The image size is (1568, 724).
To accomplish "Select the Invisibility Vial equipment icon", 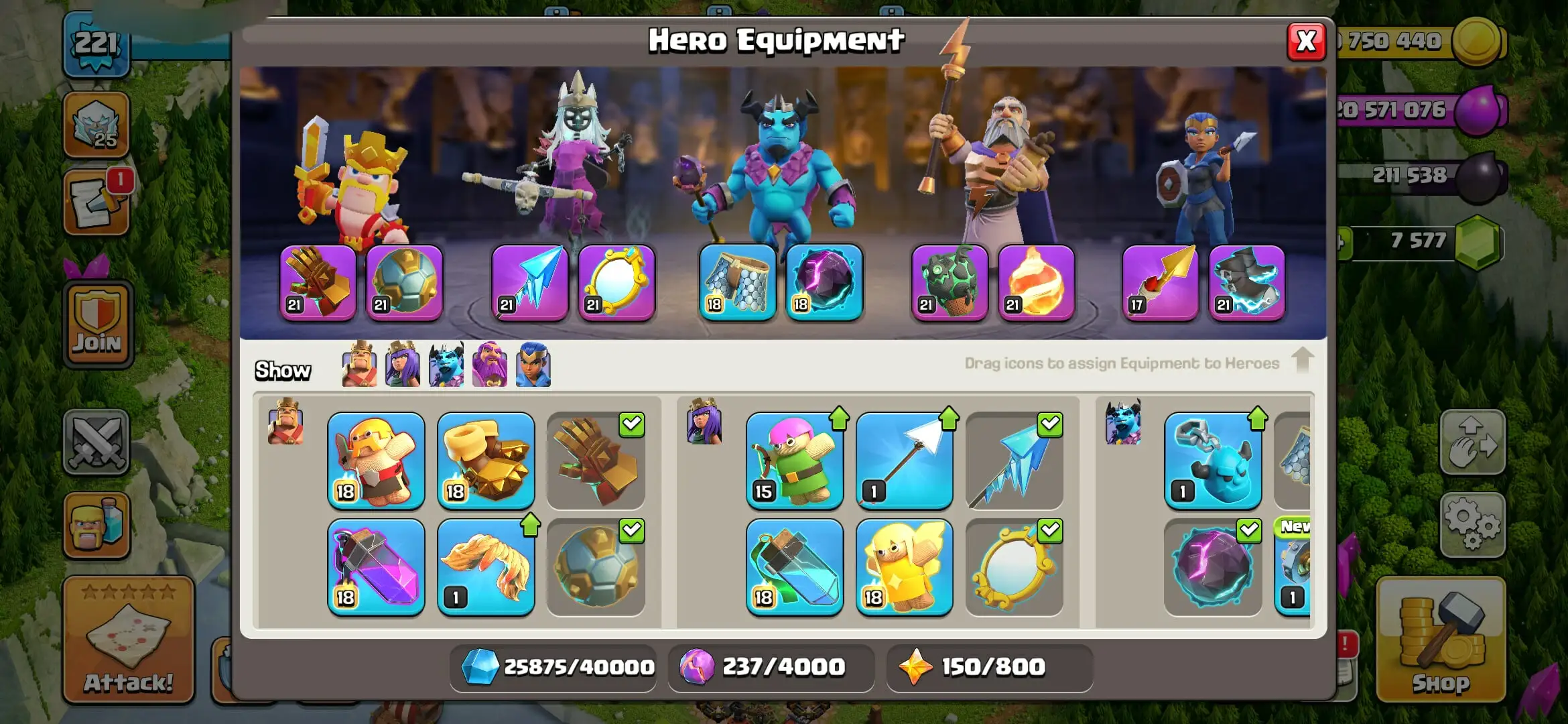I will click(x=795, y=567).
